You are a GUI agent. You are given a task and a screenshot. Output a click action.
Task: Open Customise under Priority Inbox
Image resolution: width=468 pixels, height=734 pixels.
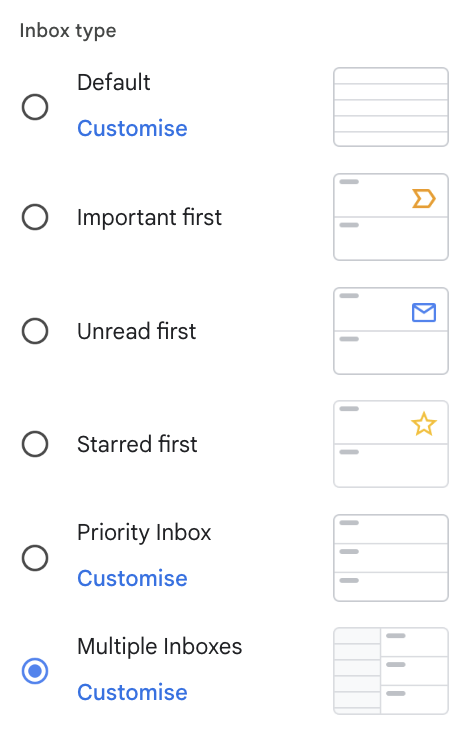pos(132,578)
